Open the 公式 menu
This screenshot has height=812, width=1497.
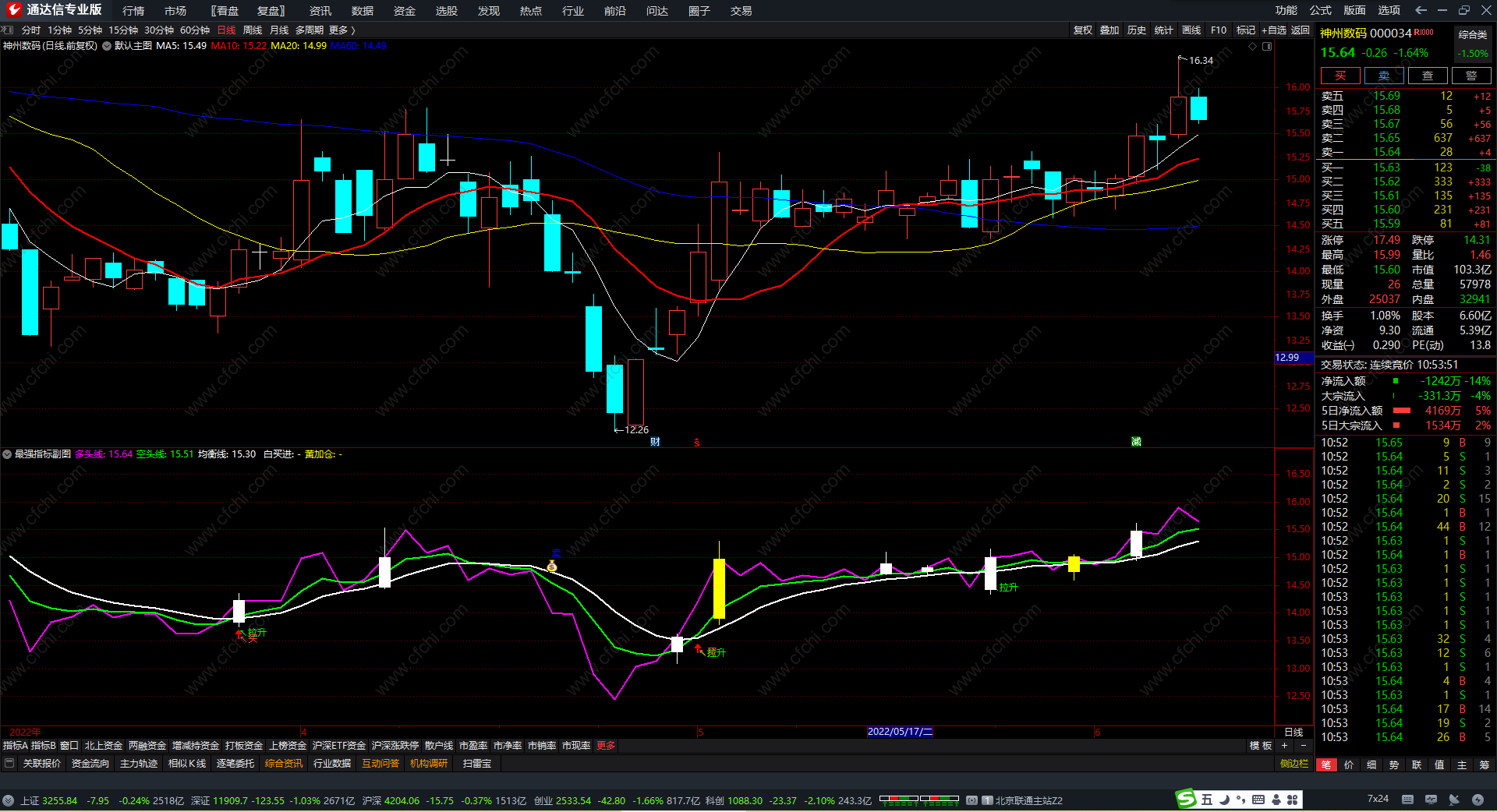1321,10
